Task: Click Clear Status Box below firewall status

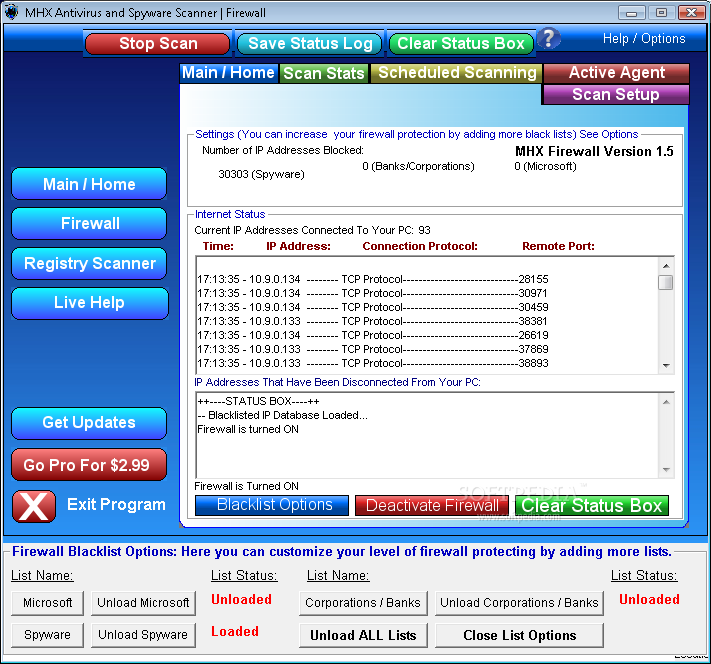Action: point(592,505)
